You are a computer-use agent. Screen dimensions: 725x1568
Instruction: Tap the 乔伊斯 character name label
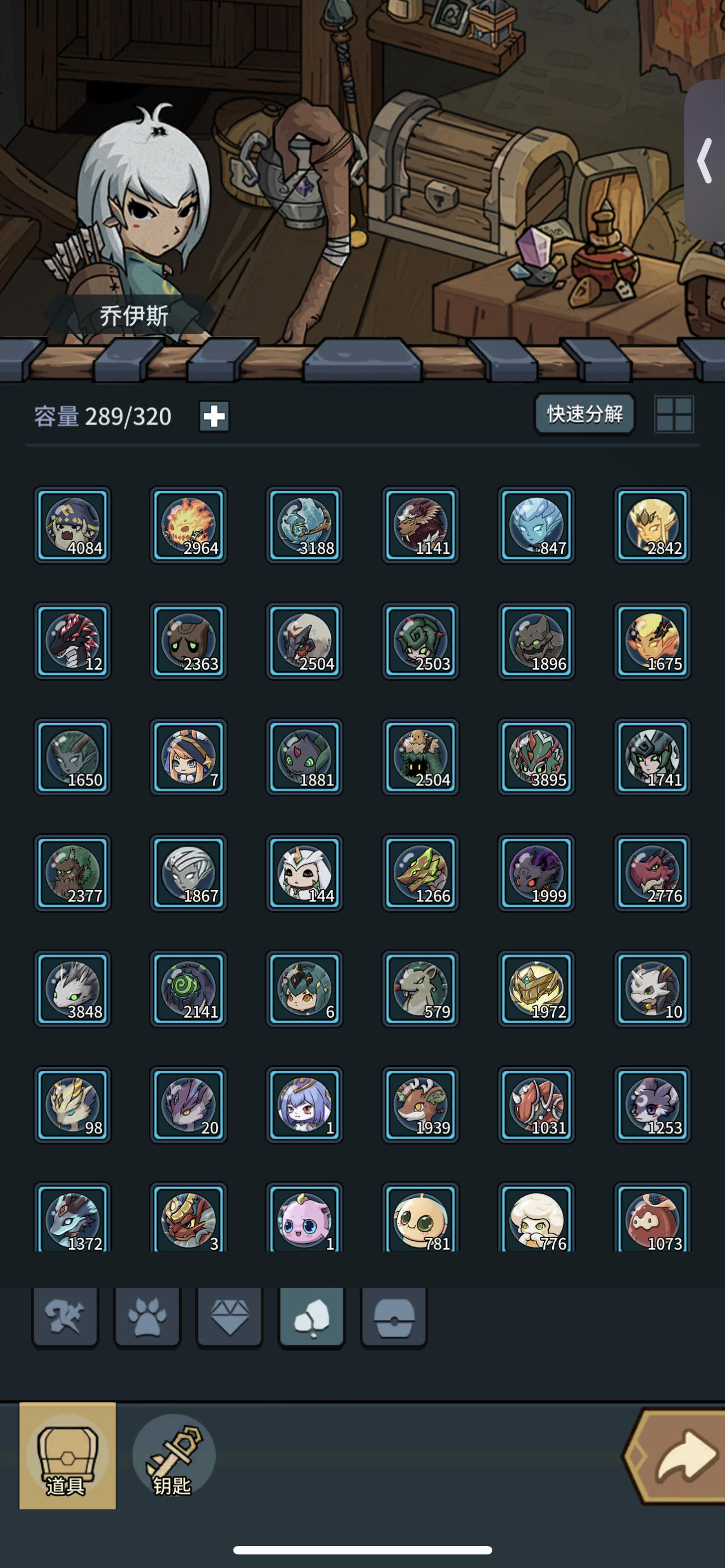click(x=134, y=315)
